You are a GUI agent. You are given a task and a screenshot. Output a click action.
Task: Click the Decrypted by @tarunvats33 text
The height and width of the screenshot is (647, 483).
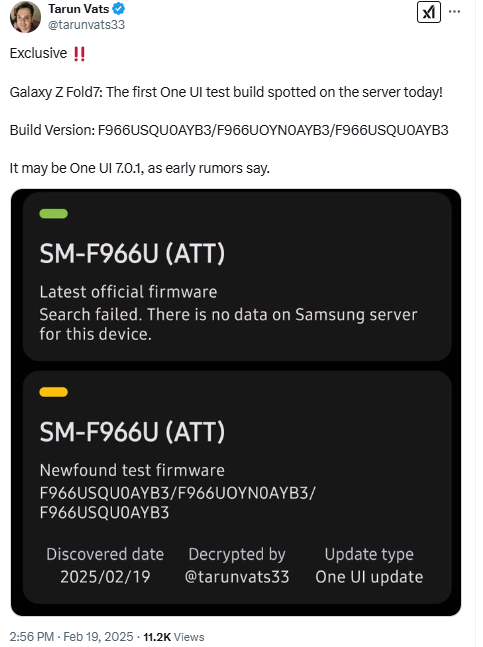pyautogui.click(x=237, y=565)
